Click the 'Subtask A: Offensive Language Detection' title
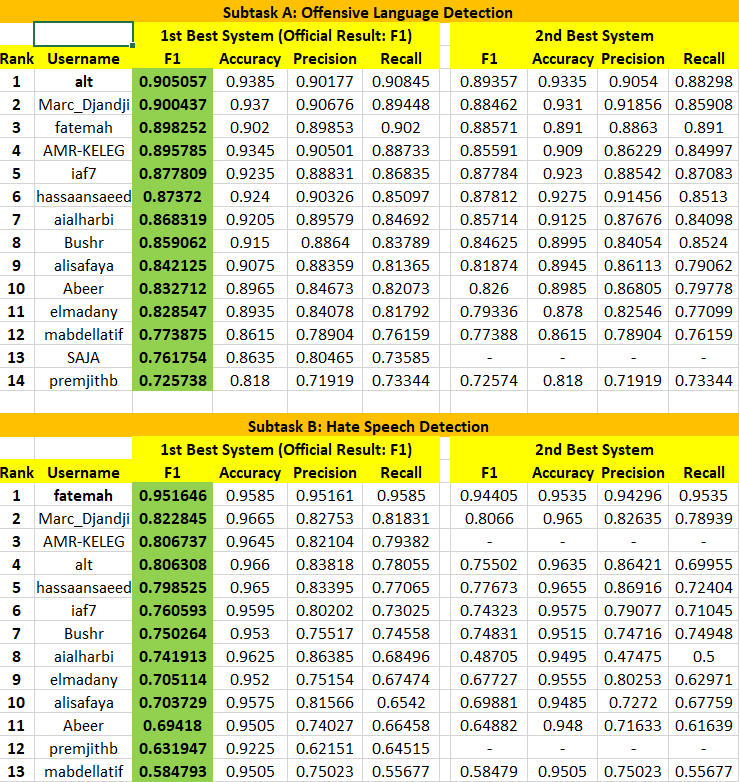The image size is (739, 782). point(368,12)
